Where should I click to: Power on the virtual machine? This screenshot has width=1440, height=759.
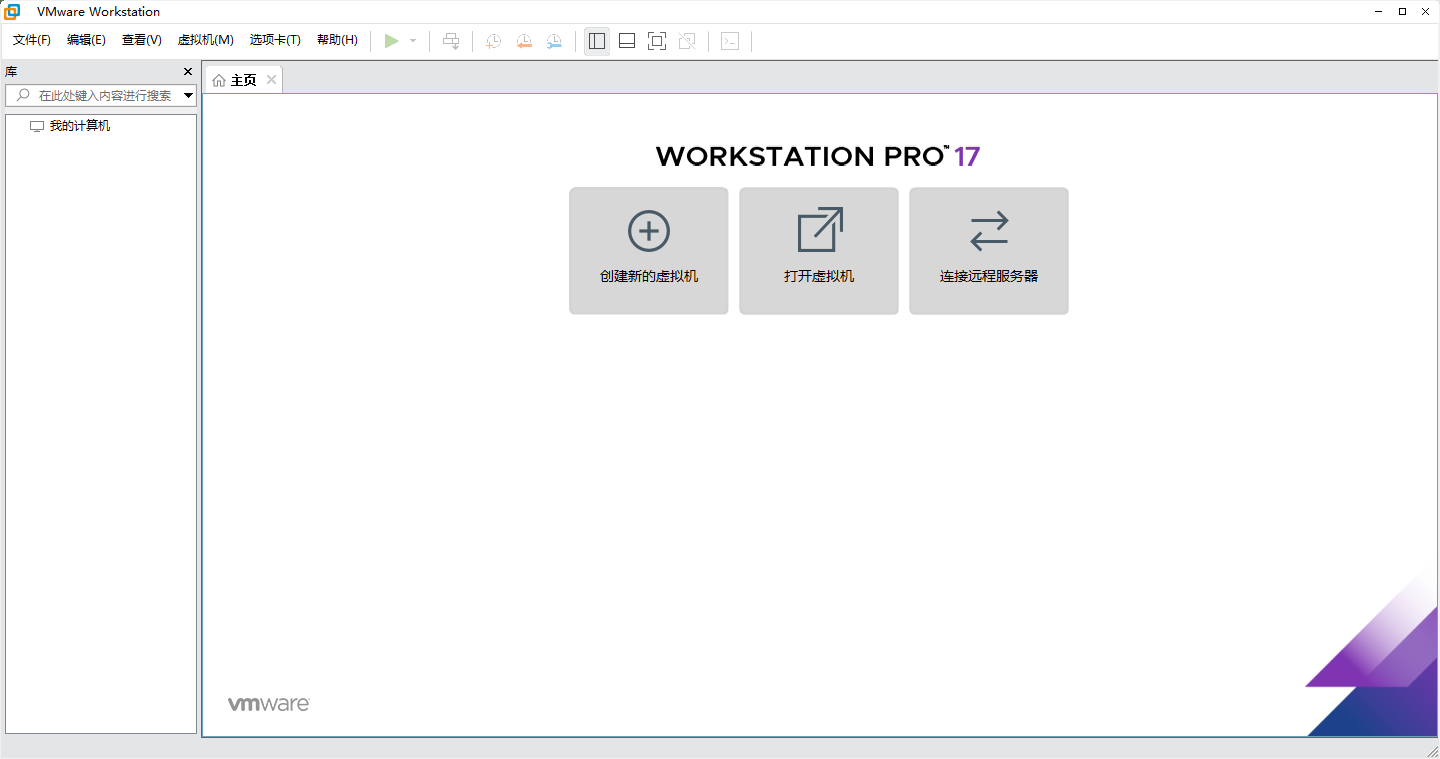tap(392, 41)
